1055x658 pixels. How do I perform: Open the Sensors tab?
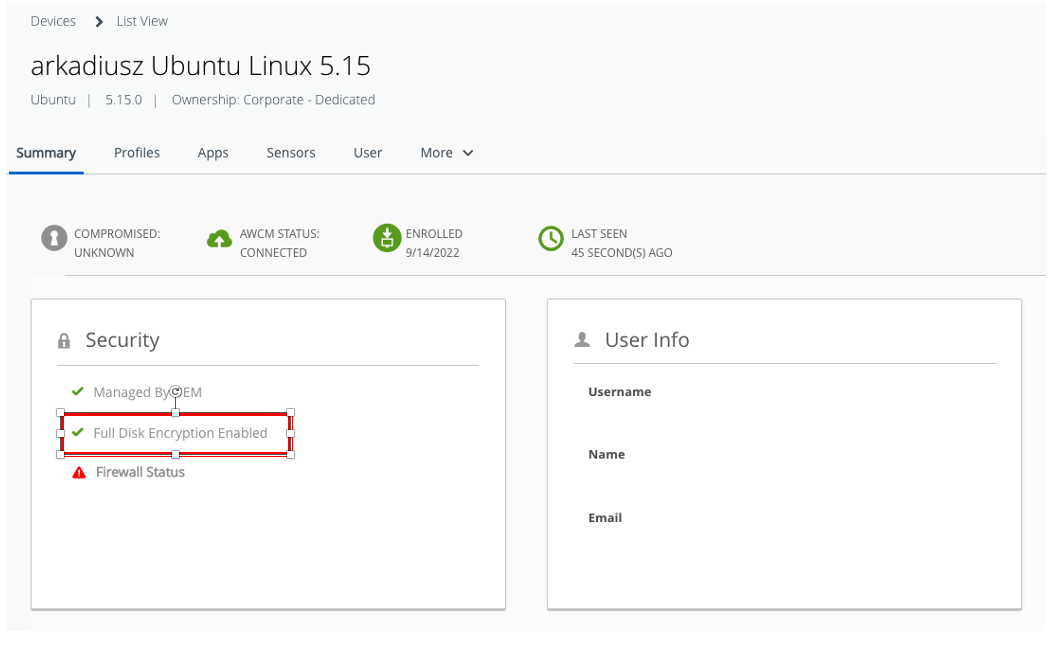pyautogui.click(x=291, y=153)
